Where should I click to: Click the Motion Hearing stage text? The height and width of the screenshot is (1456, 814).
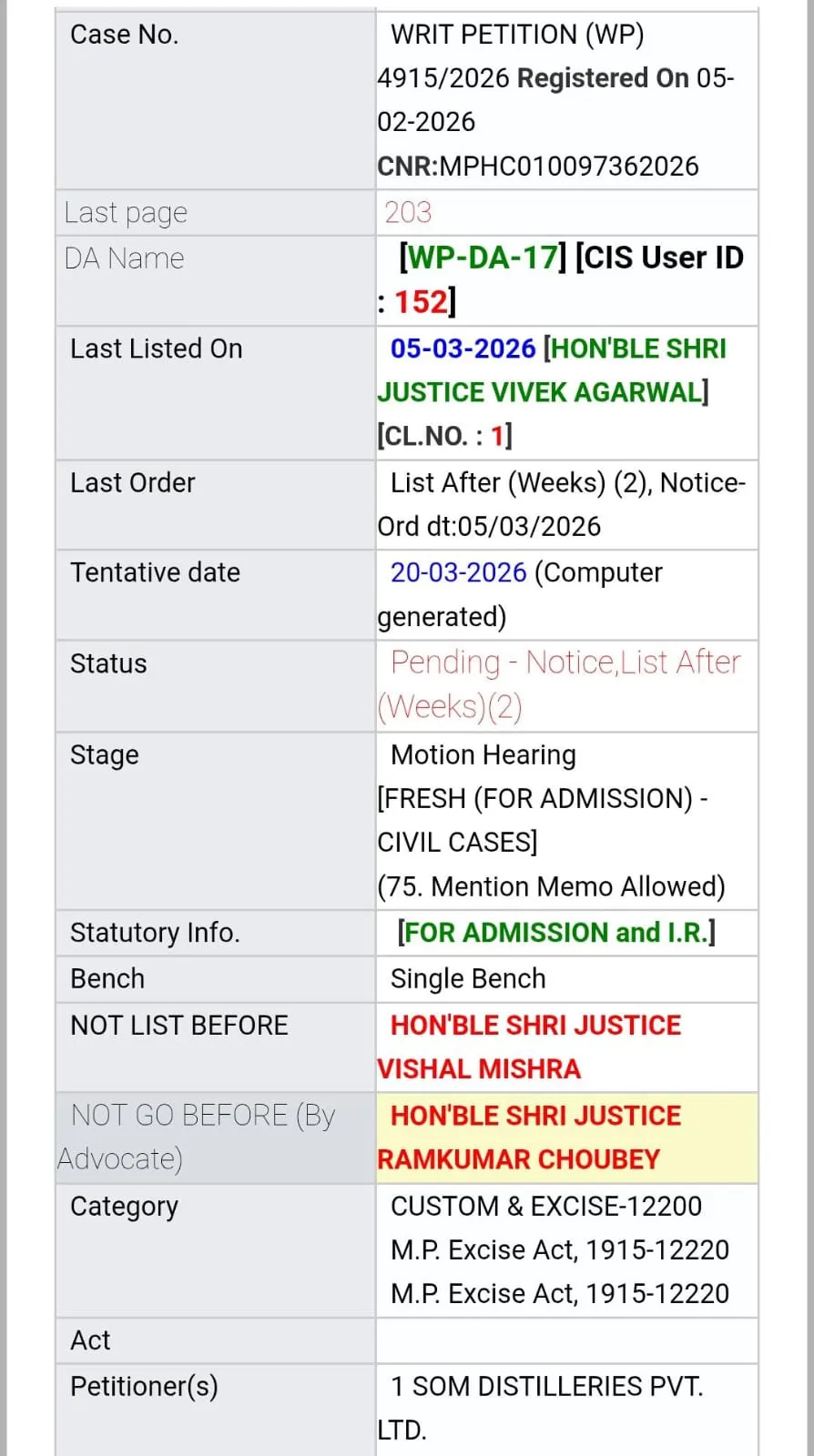(483, 754)
